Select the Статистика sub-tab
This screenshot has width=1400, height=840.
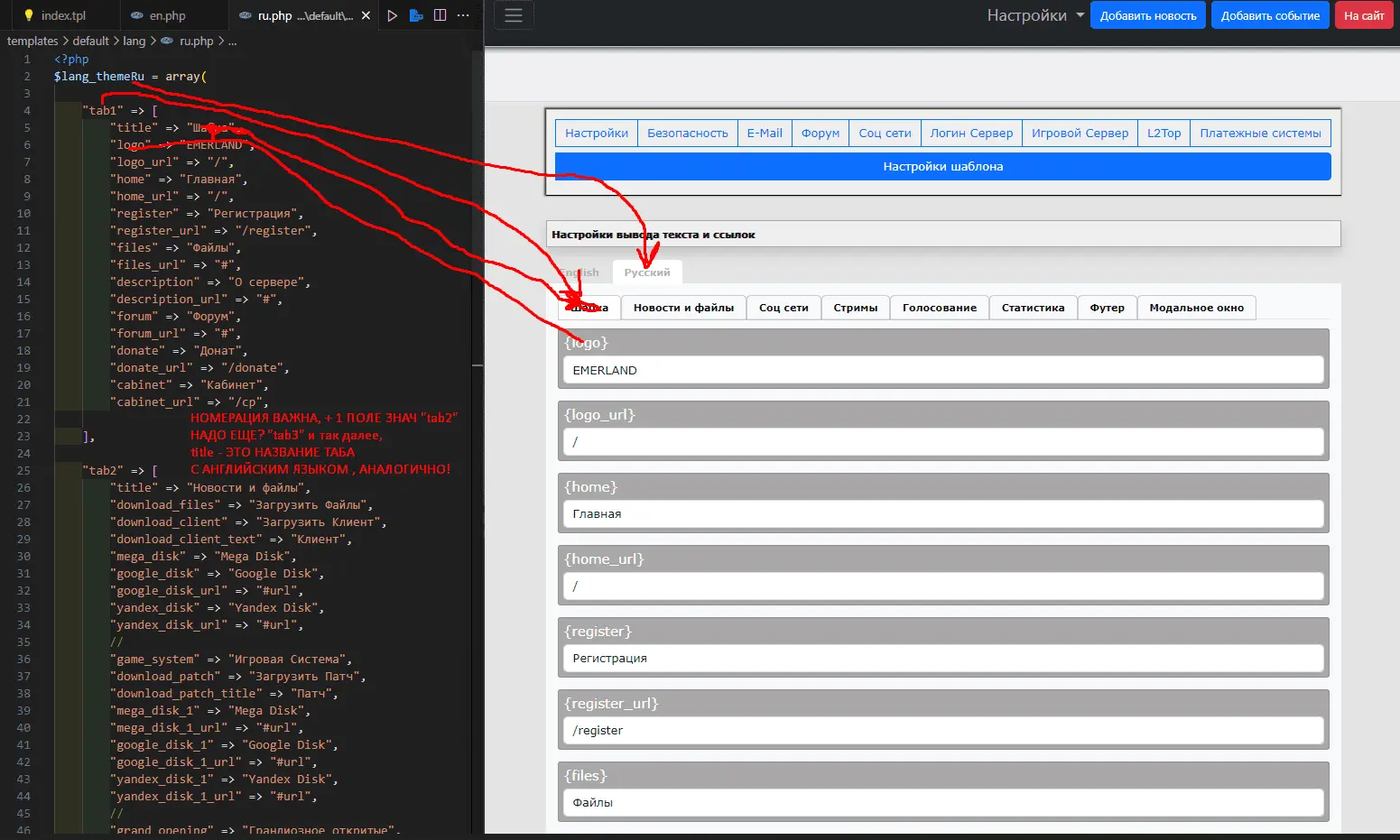click(x=1033, y=308)
